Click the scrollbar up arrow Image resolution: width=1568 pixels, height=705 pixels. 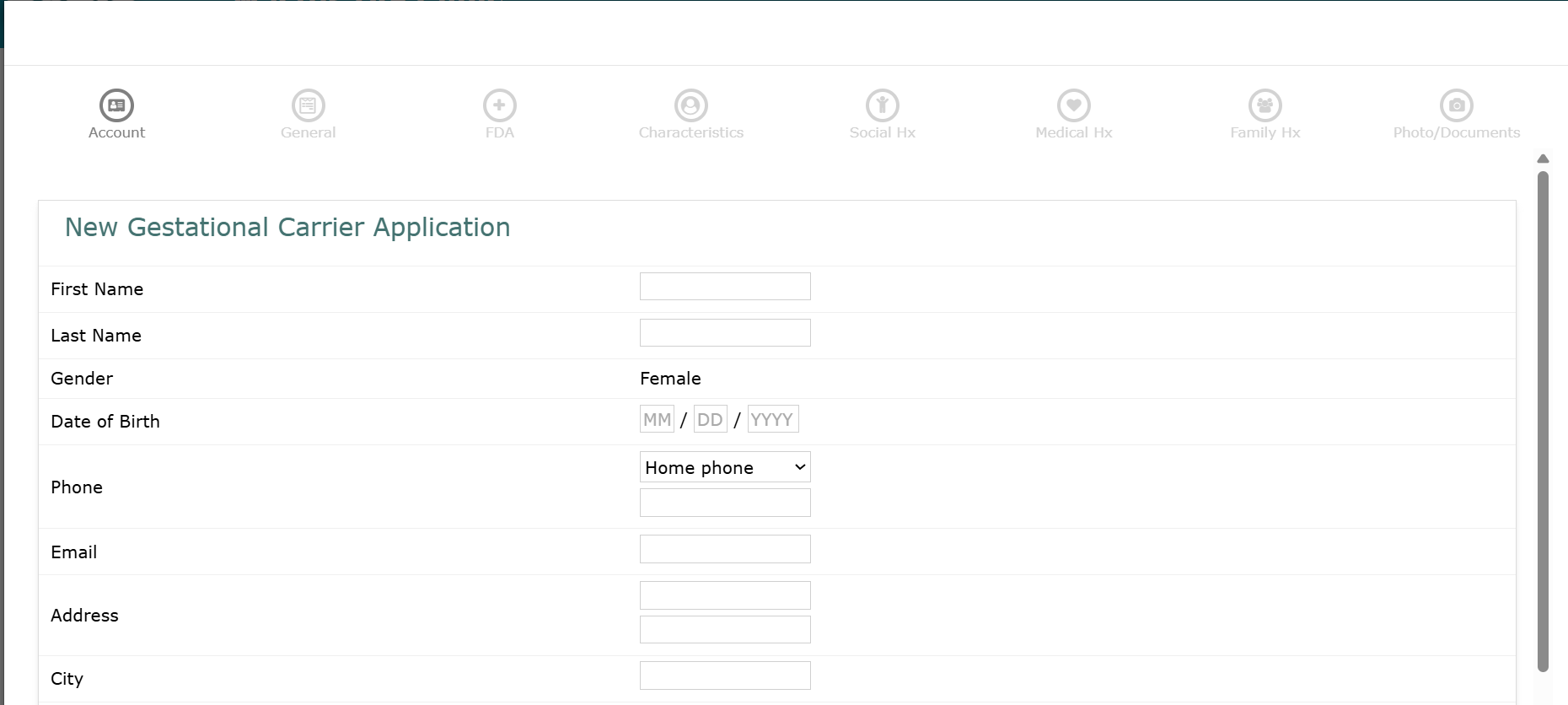[1543, 159]
